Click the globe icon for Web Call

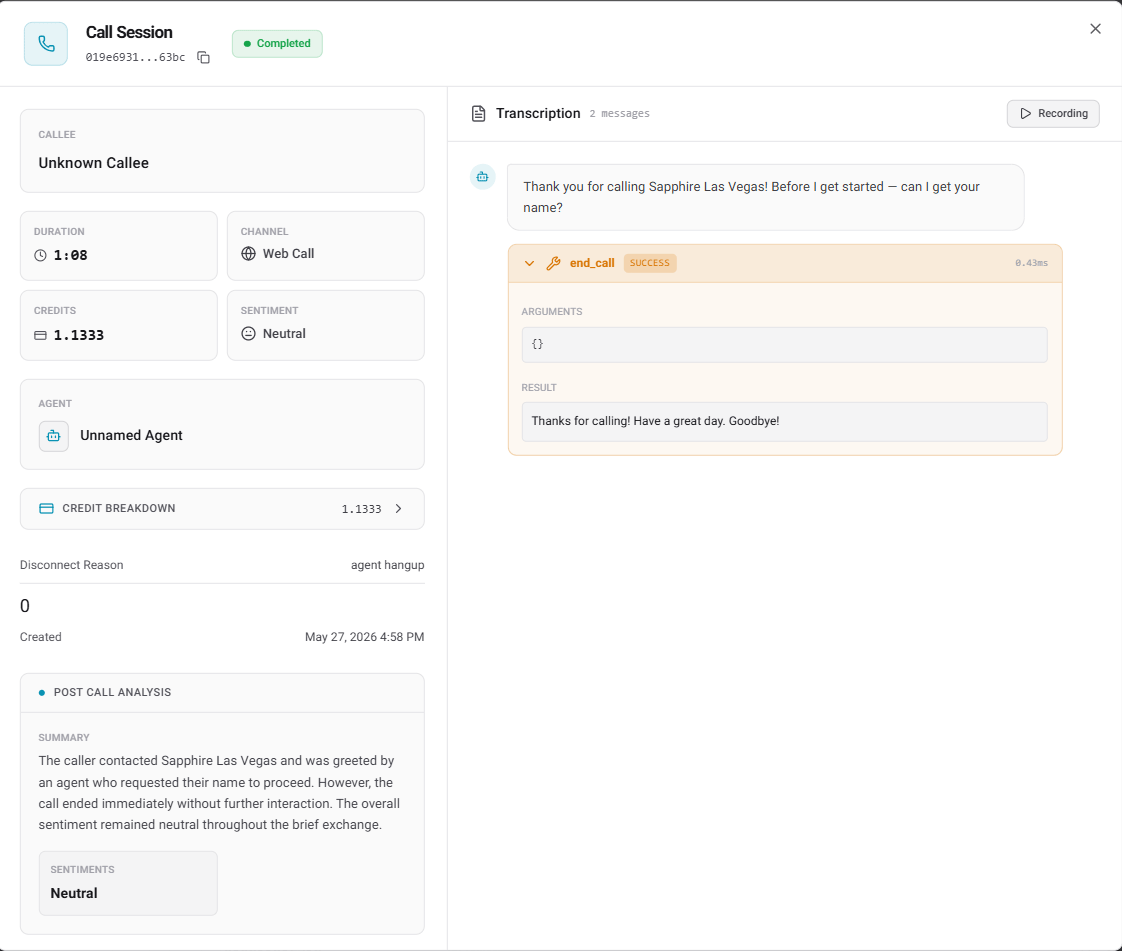click(248, 253)
